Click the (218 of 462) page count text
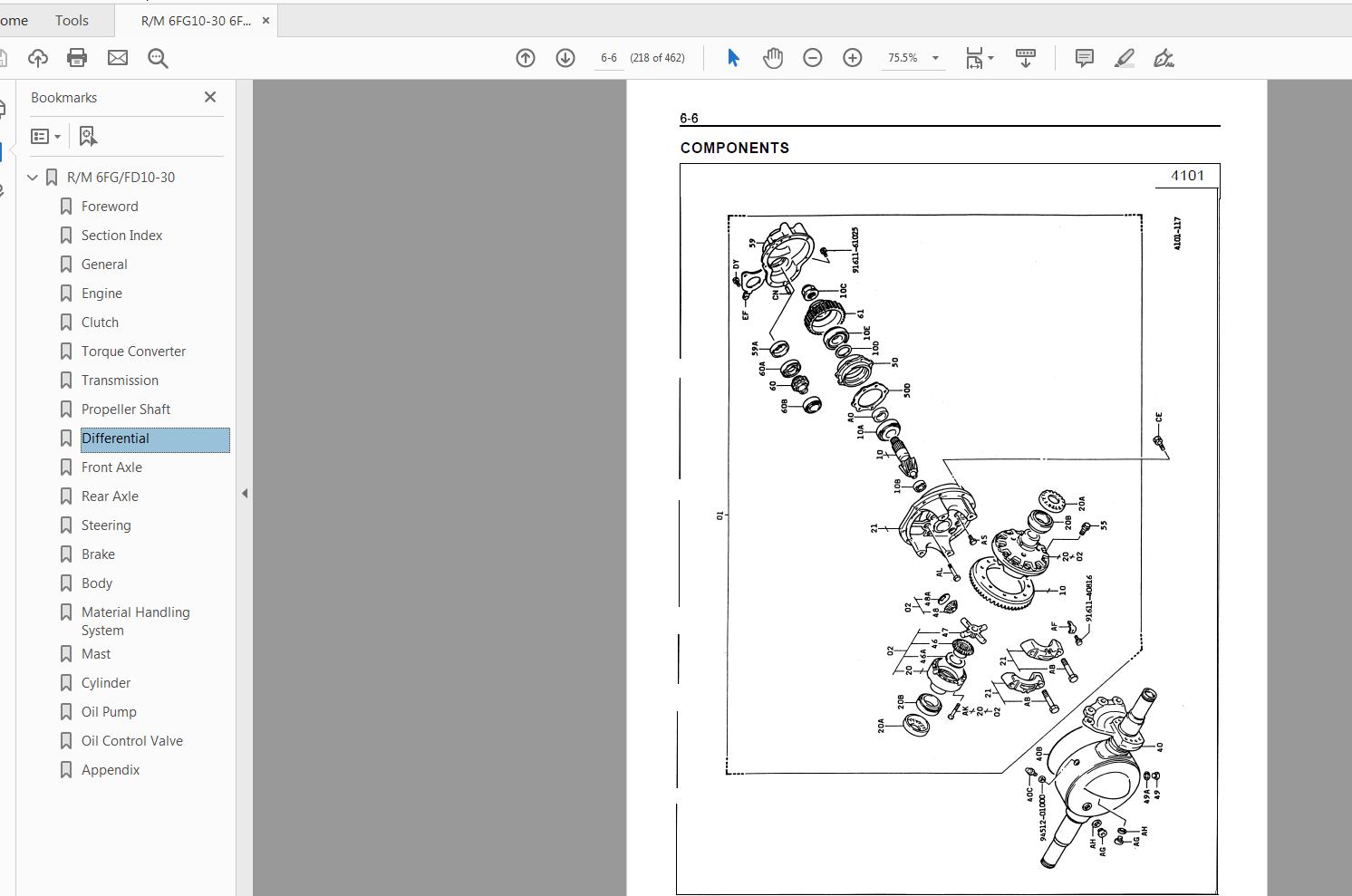Viewport: 1352px width, 896px height. [657, 58]
